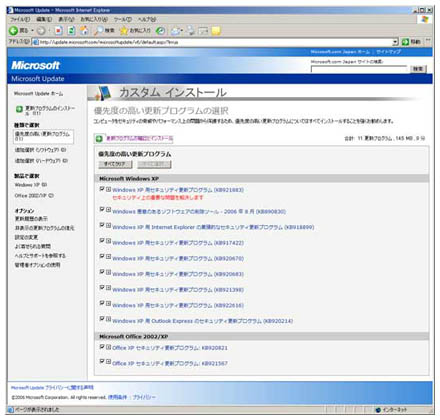
Task: Click the 設定の変更 sidebar link
Action: [26, 237]
